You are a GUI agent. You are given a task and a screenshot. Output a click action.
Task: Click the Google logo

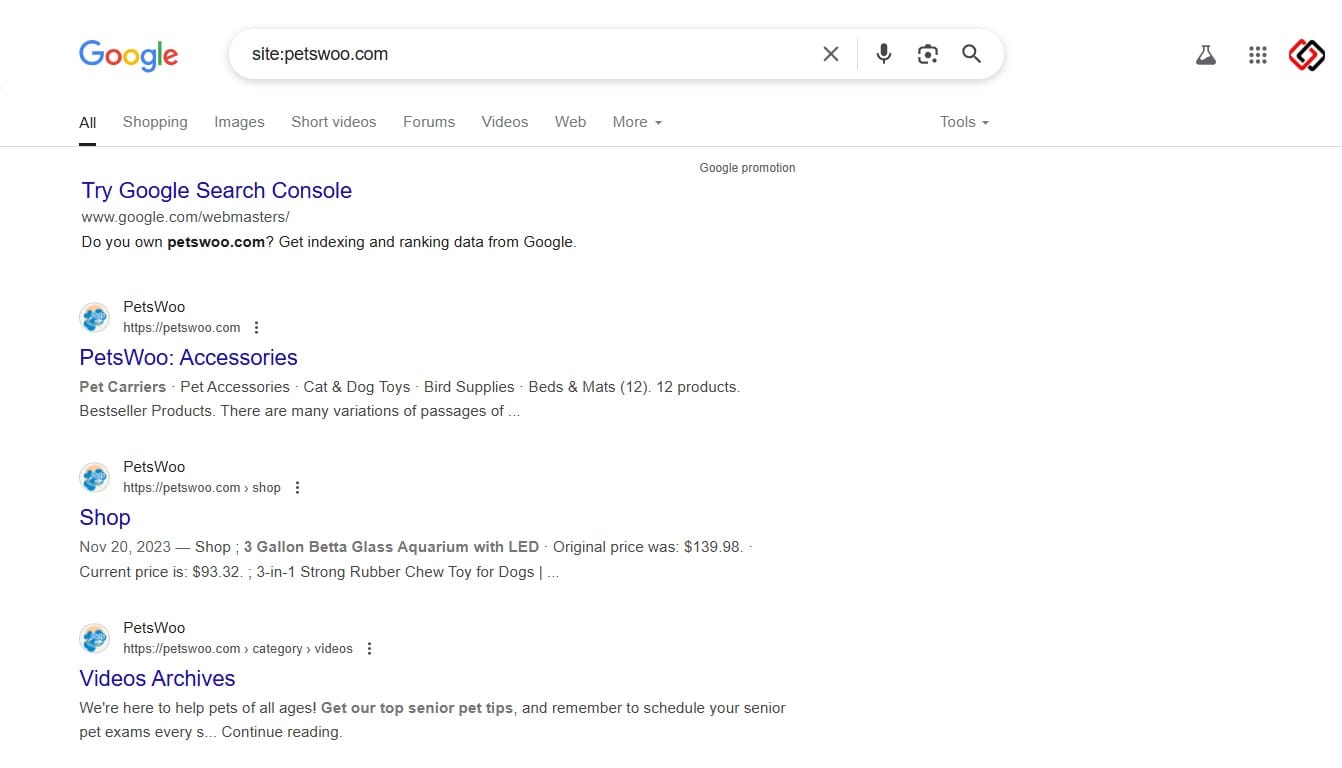[x=128, y=55]
